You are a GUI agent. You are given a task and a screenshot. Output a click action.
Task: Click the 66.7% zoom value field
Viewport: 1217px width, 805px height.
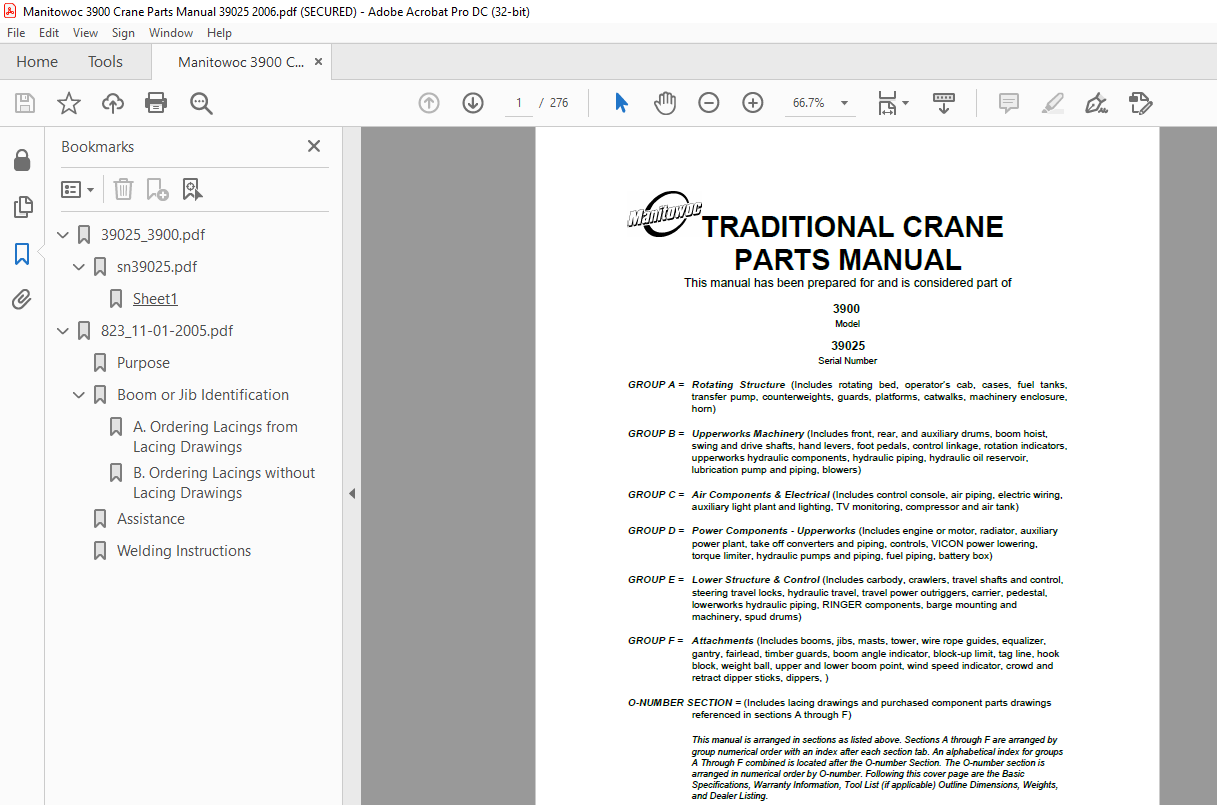809,103
